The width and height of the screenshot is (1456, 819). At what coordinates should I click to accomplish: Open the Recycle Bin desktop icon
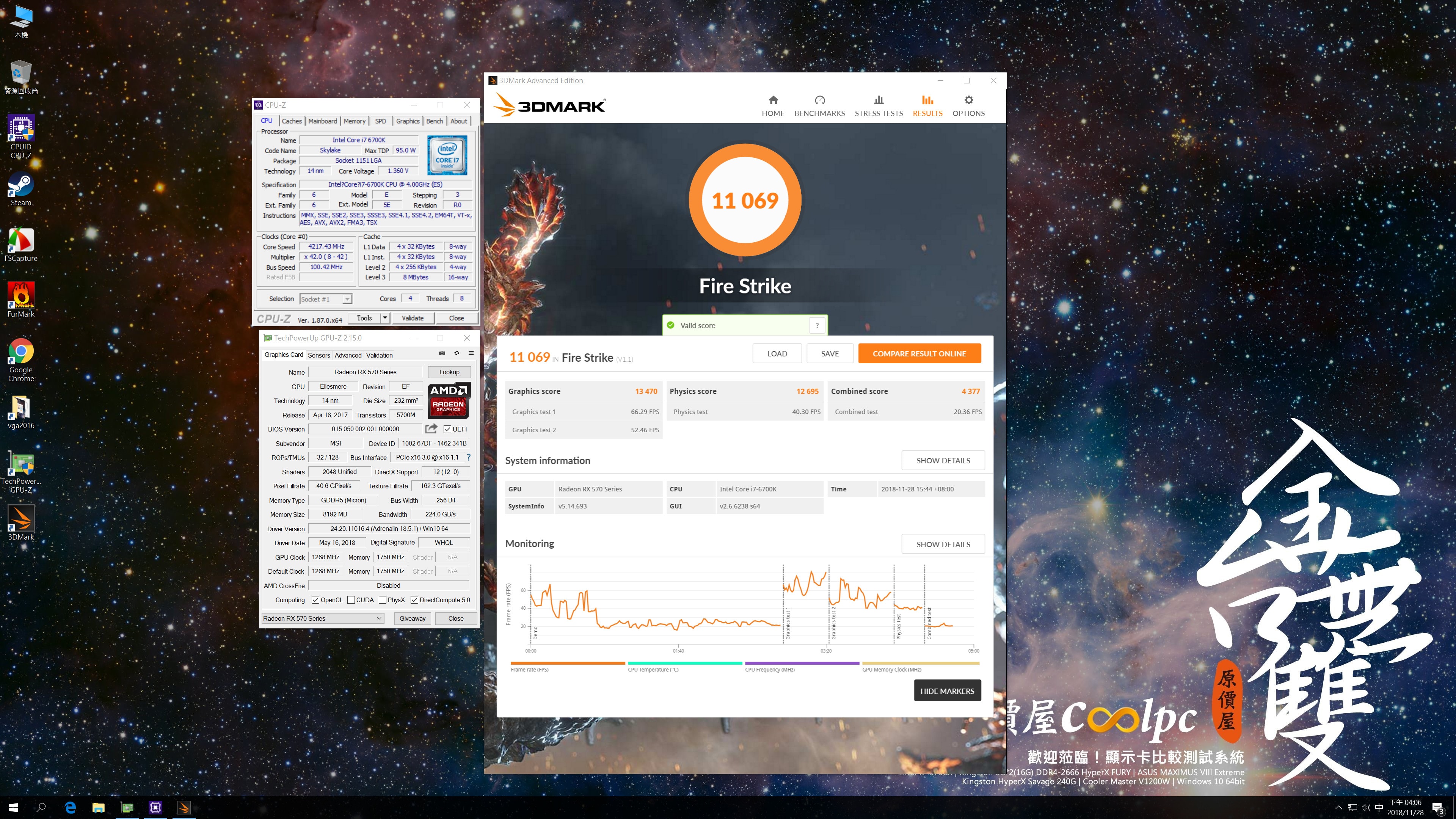(x=21, y=77)
